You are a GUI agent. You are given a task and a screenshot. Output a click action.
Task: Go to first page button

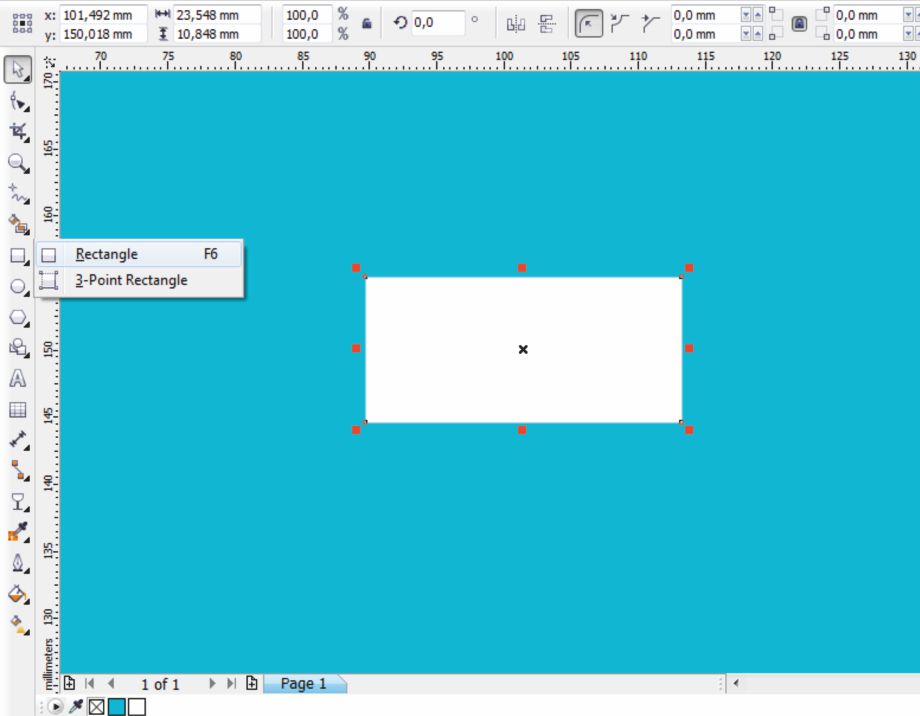point(90,683)
